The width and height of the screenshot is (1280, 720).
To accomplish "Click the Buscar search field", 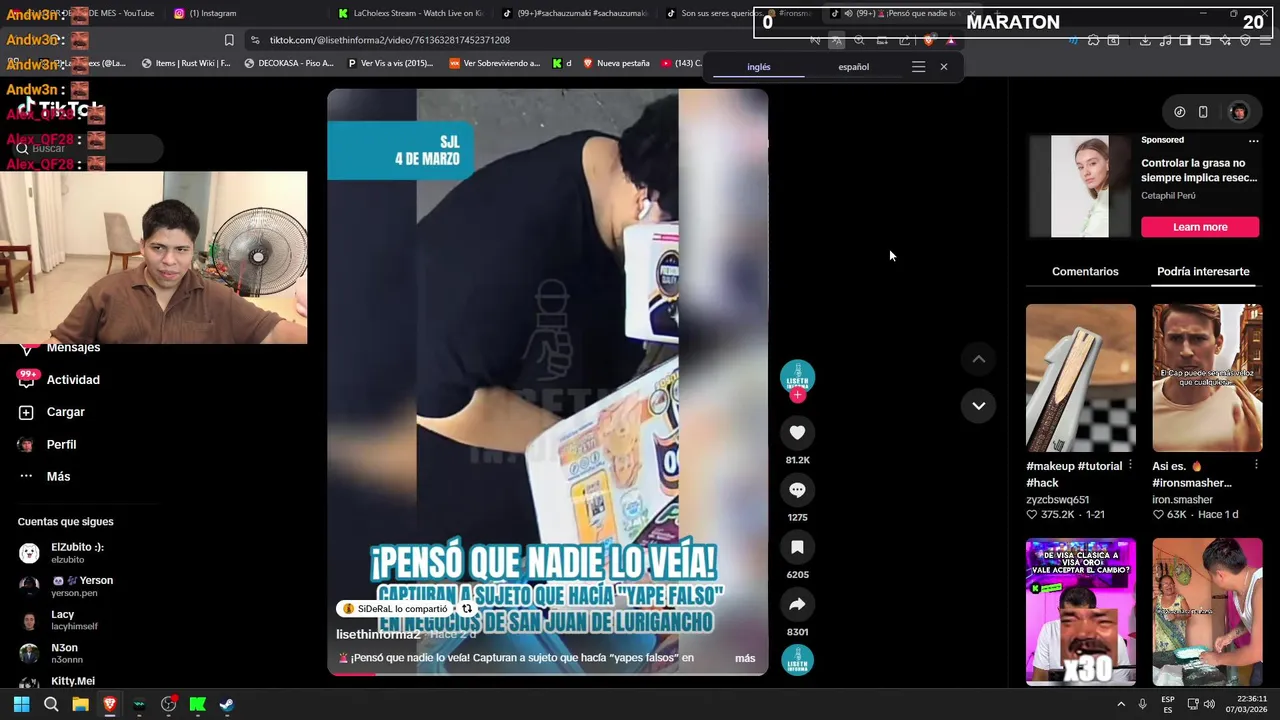I will point(90,148).
